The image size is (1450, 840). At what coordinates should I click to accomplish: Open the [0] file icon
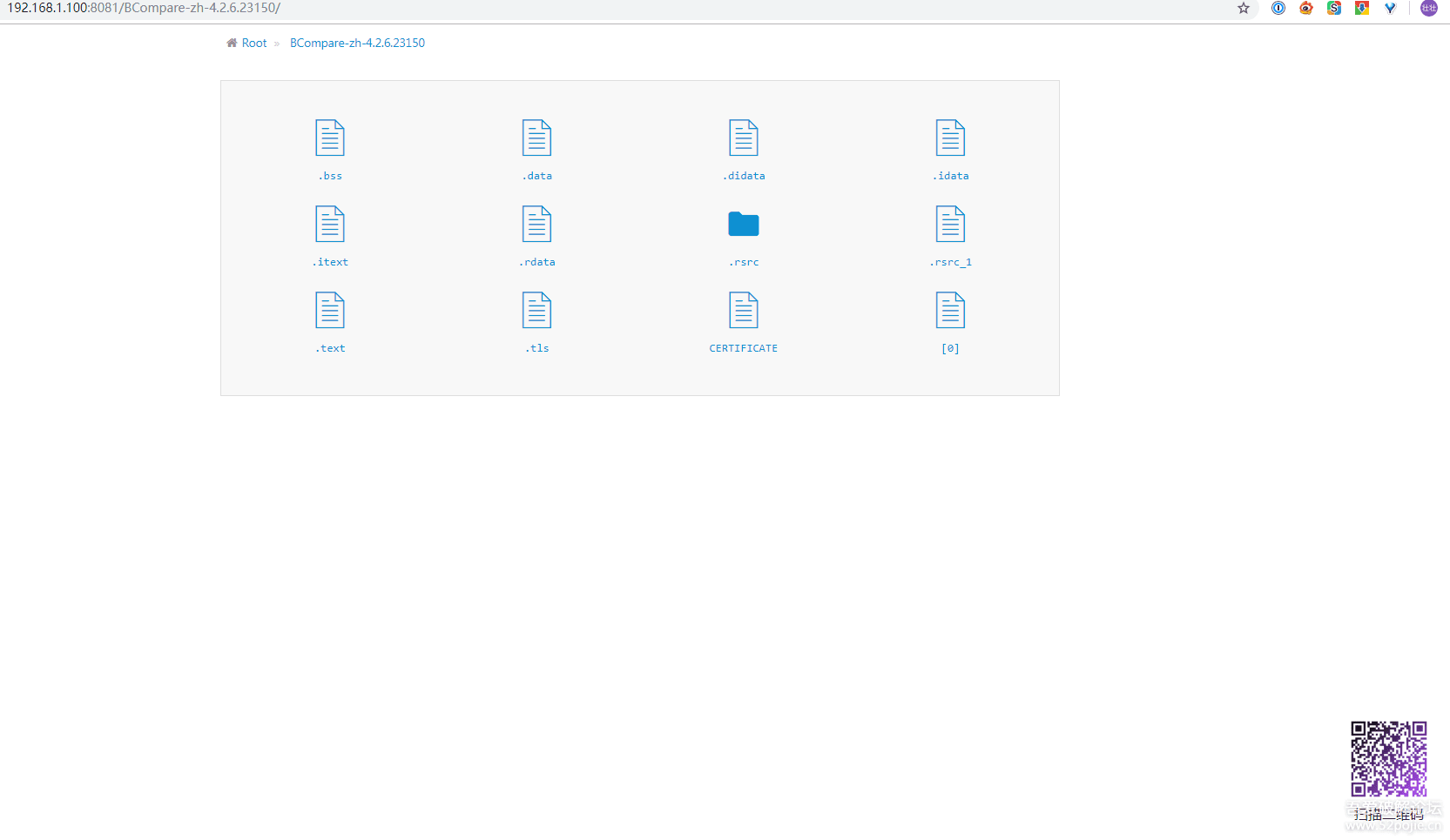click(x=950, y=309)
